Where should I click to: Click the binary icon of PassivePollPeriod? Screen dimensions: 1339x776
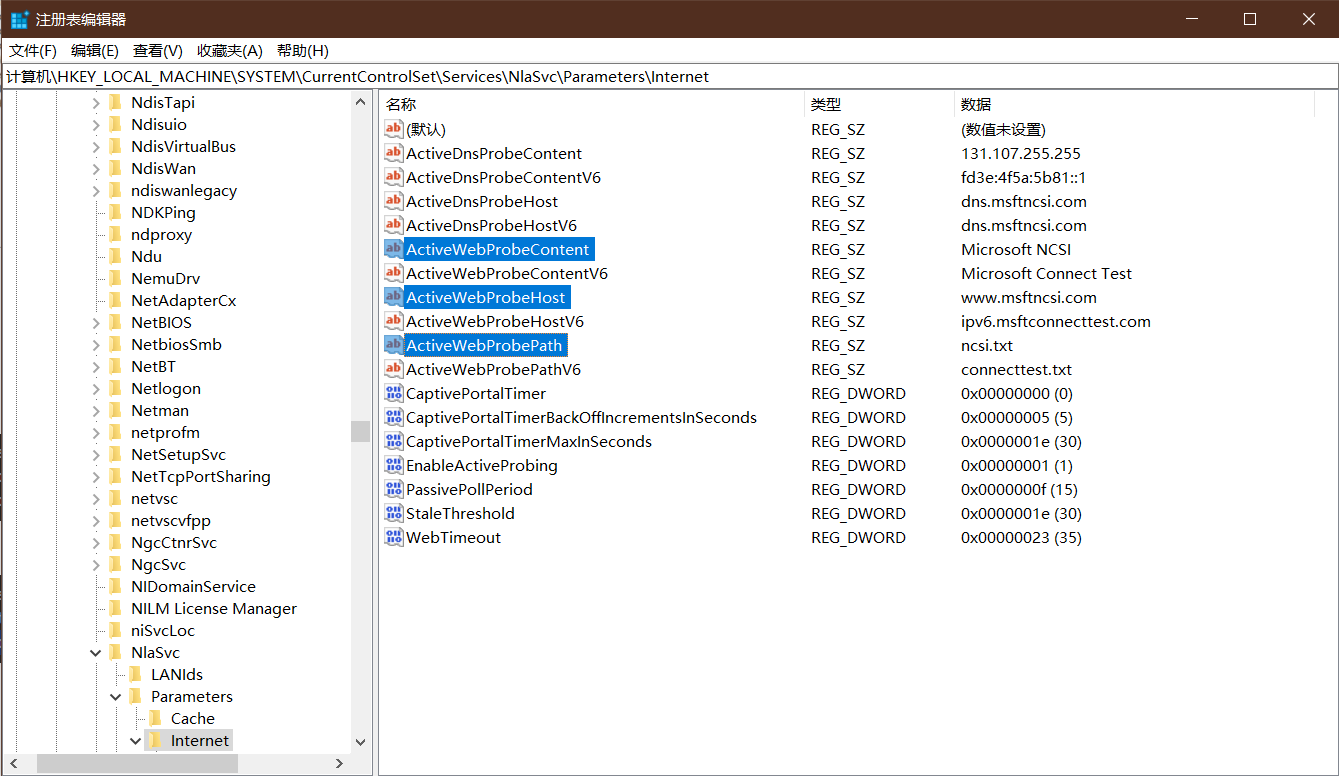click(x=394, y=489)
